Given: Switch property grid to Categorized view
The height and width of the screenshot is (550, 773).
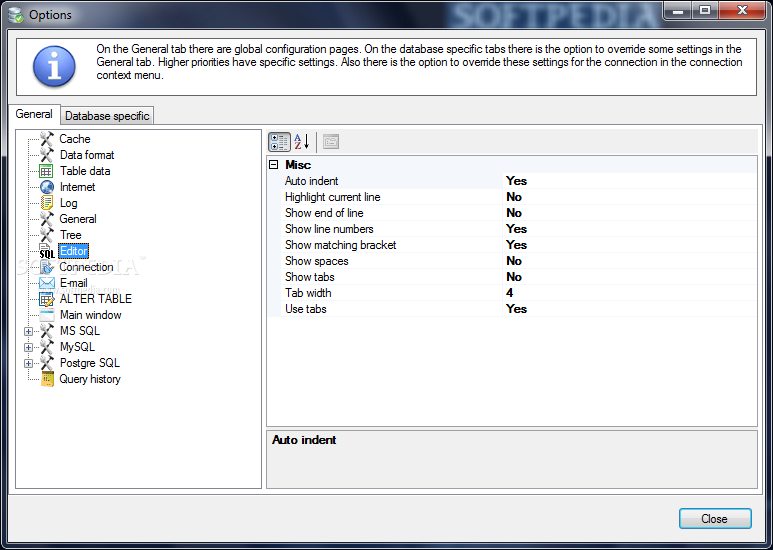Looking at the screenshot, I should 279,142.
